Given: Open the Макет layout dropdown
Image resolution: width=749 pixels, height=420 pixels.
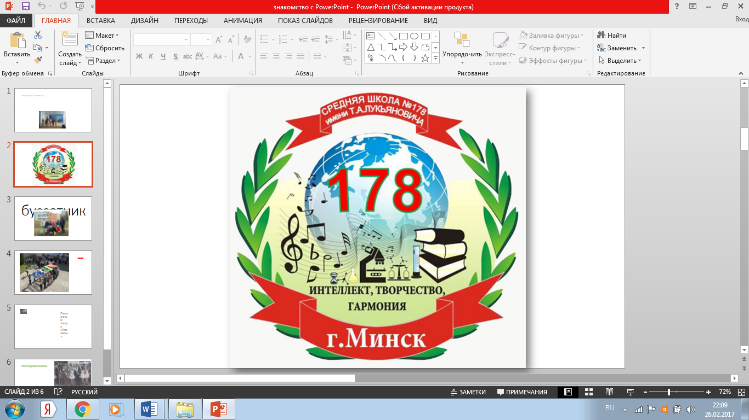Looking at the screenshot, I should (102, 35).
